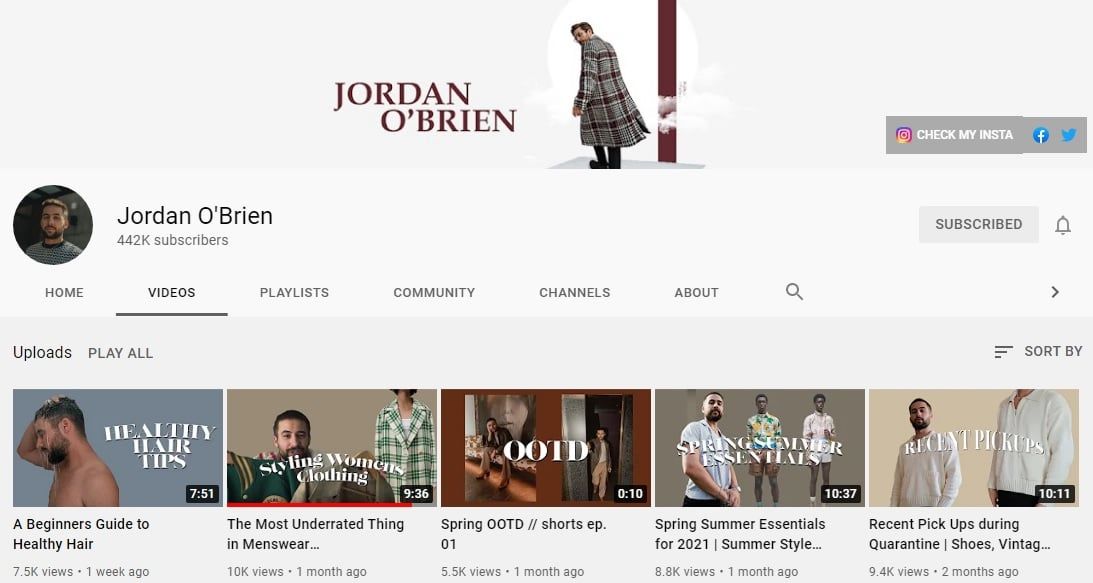The height and width of the screenshot is (583, 1093).
Task: Click title Recent Pick Ups during Quarantine
Action: coord(959,534)
